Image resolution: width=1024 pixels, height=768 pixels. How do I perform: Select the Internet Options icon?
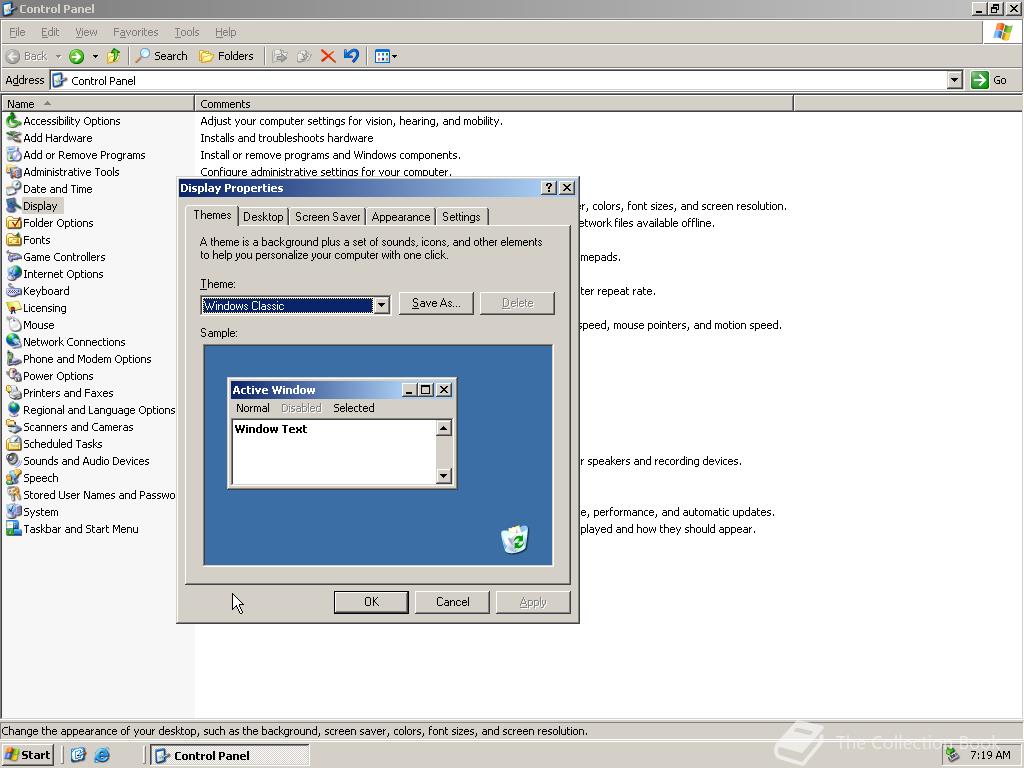(x=14, y=274)
